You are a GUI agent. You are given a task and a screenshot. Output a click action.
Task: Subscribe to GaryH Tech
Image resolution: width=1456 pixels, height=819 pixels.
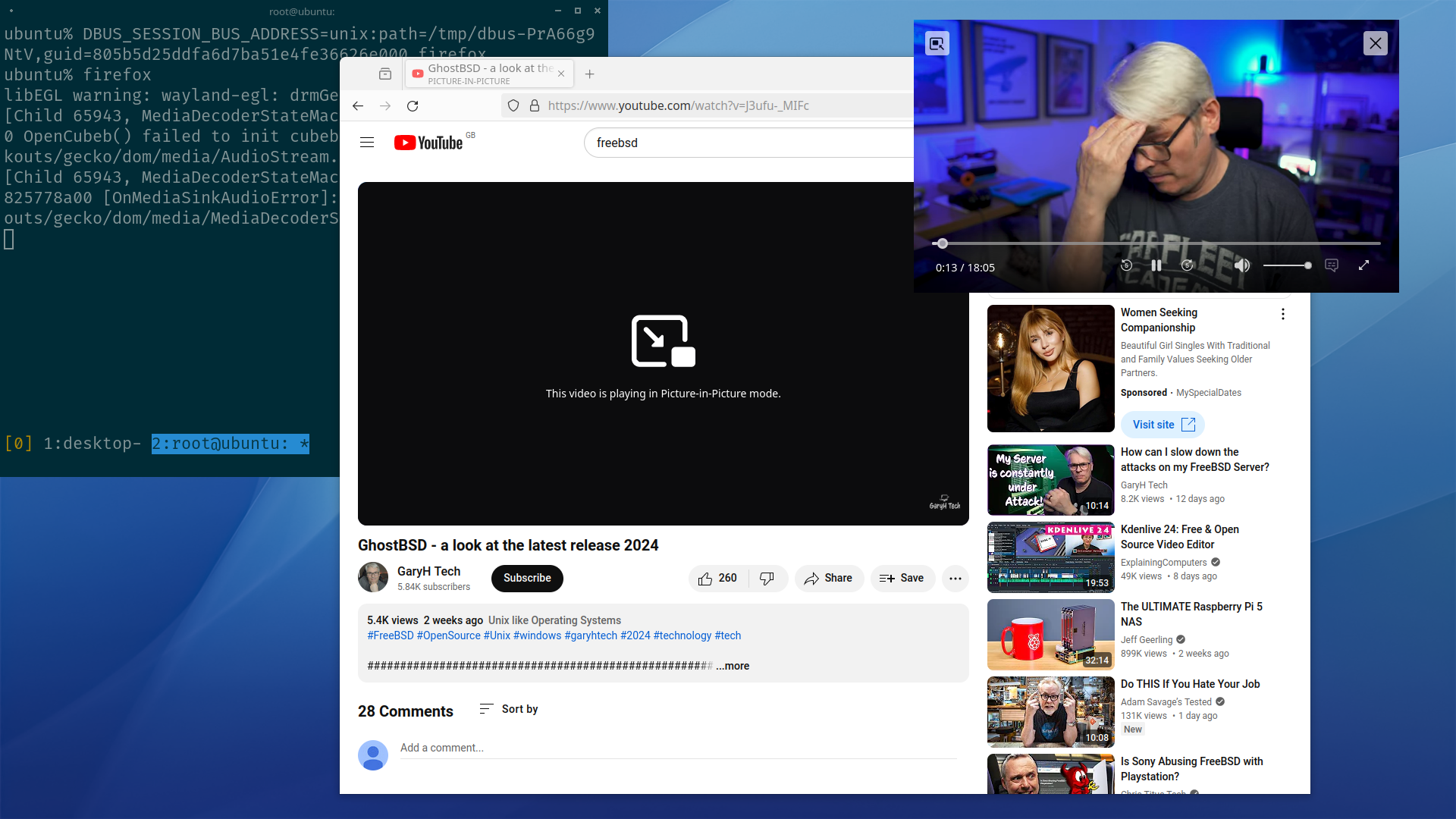(x=527, y=578)
